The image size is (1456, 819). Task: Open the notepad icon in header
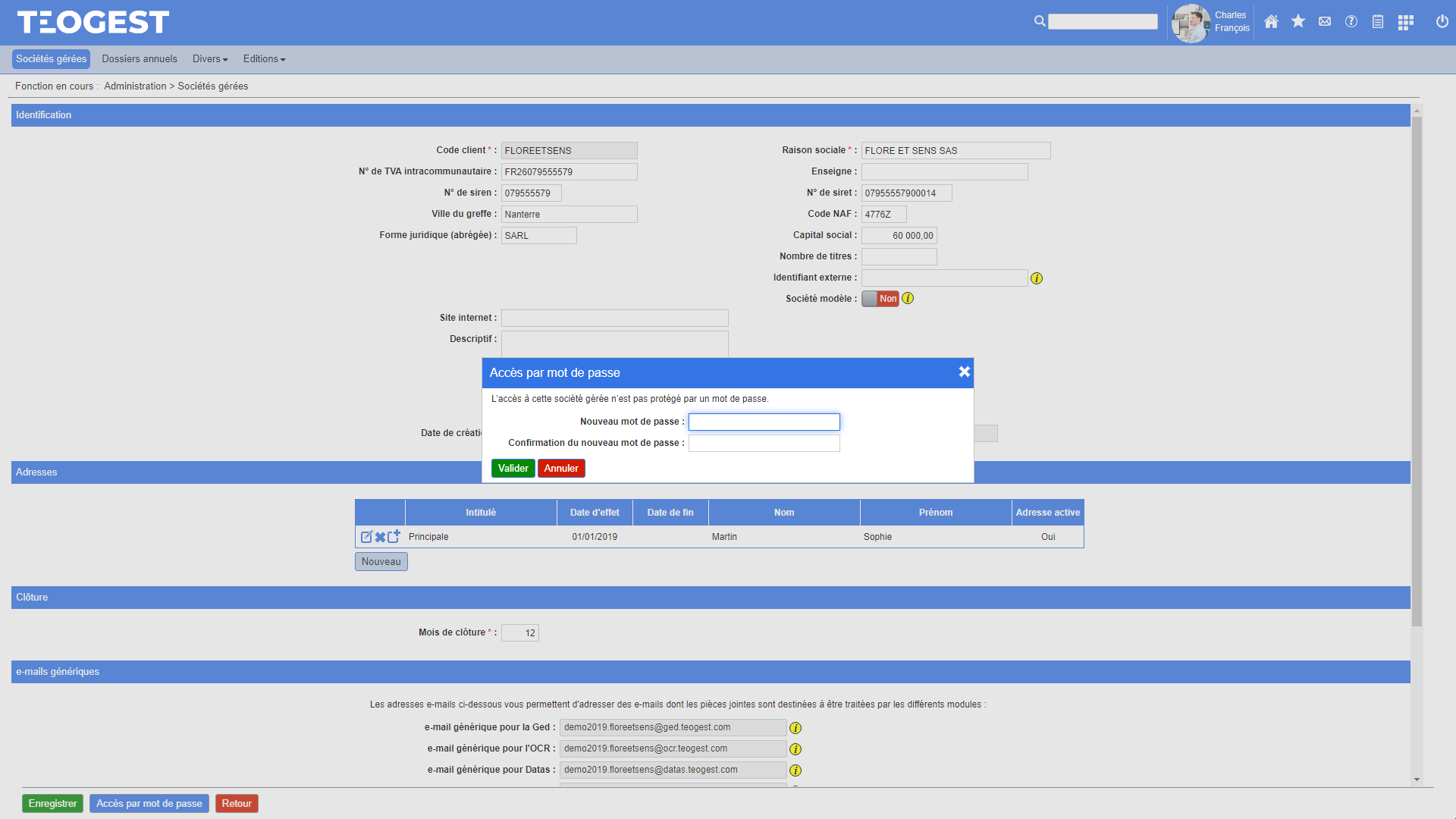pos(1378,22)
